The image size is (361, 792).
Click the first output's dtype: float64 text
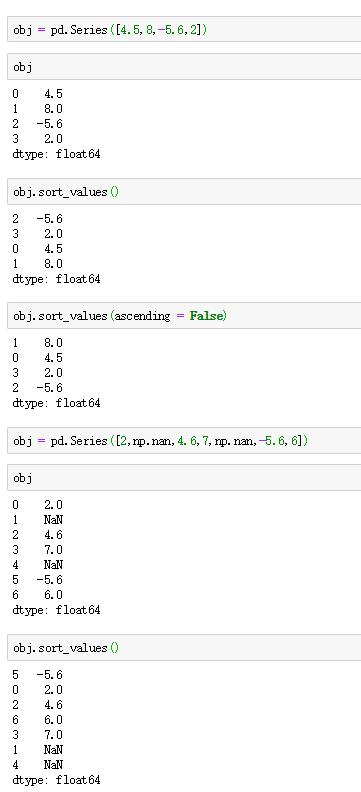[x=57, y=154]
